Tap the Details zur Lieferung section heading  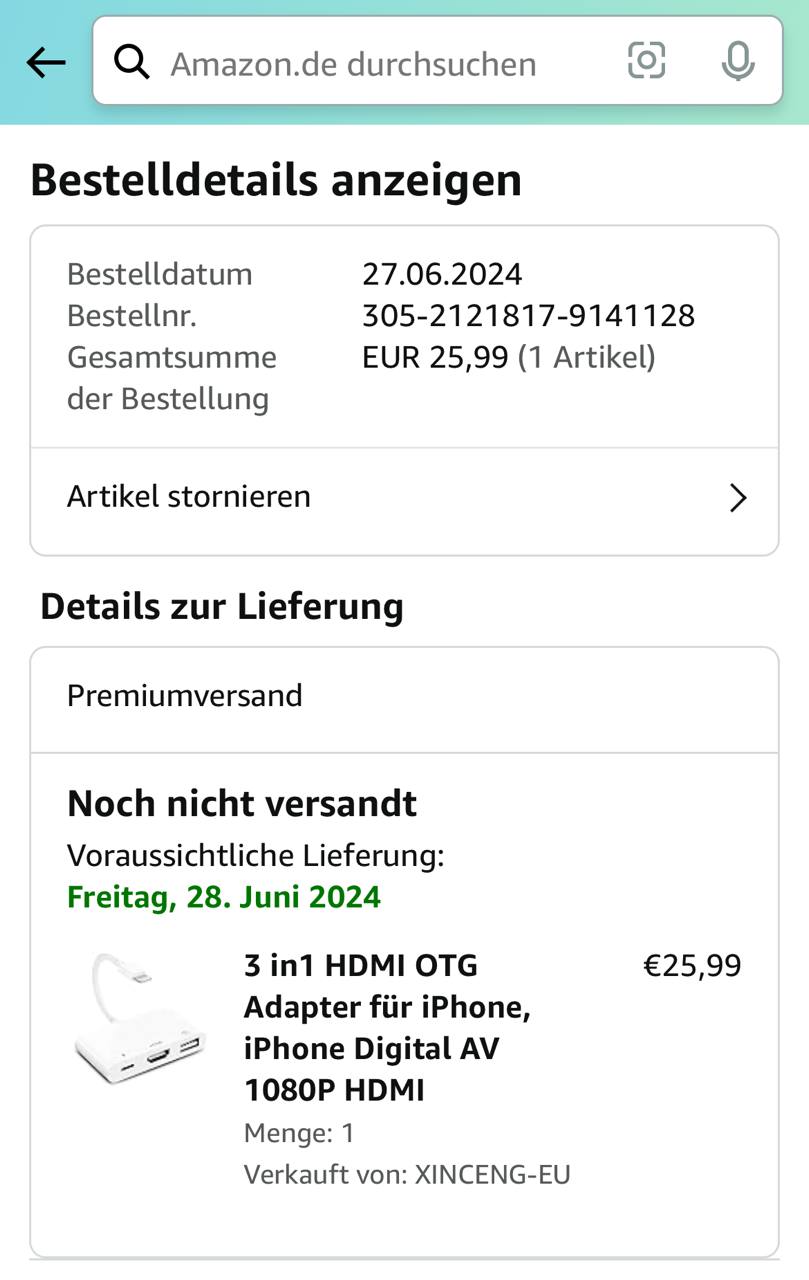click(222, 607)
